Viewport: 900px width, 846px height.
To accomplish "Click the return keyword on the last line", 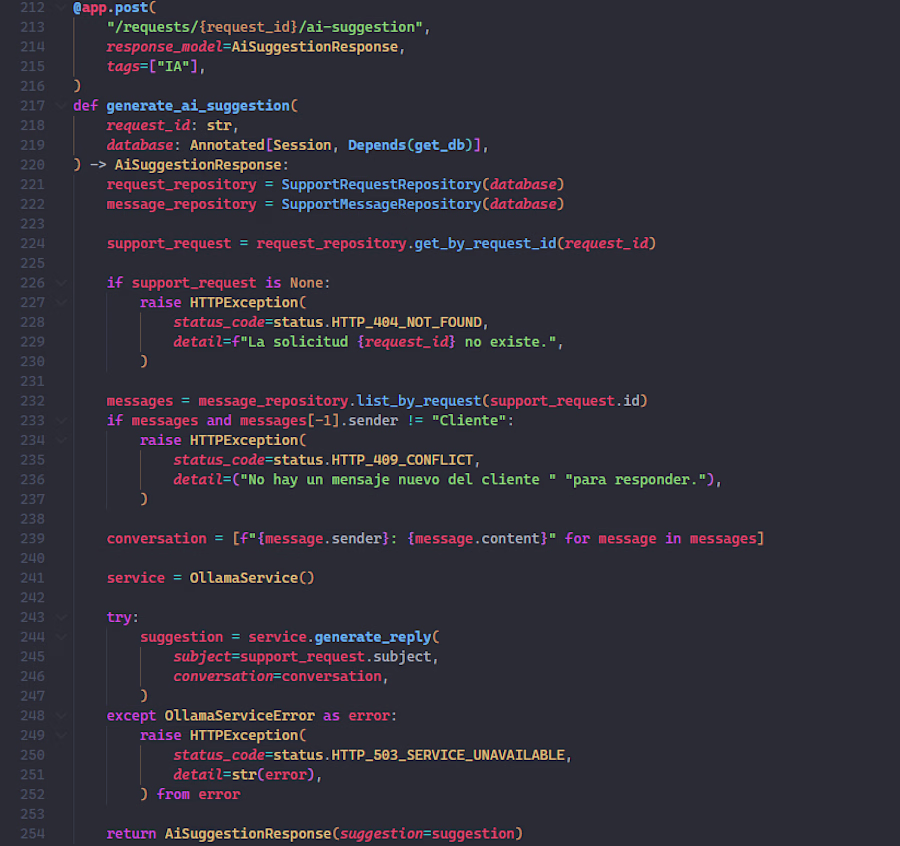I will click(131, 833).
